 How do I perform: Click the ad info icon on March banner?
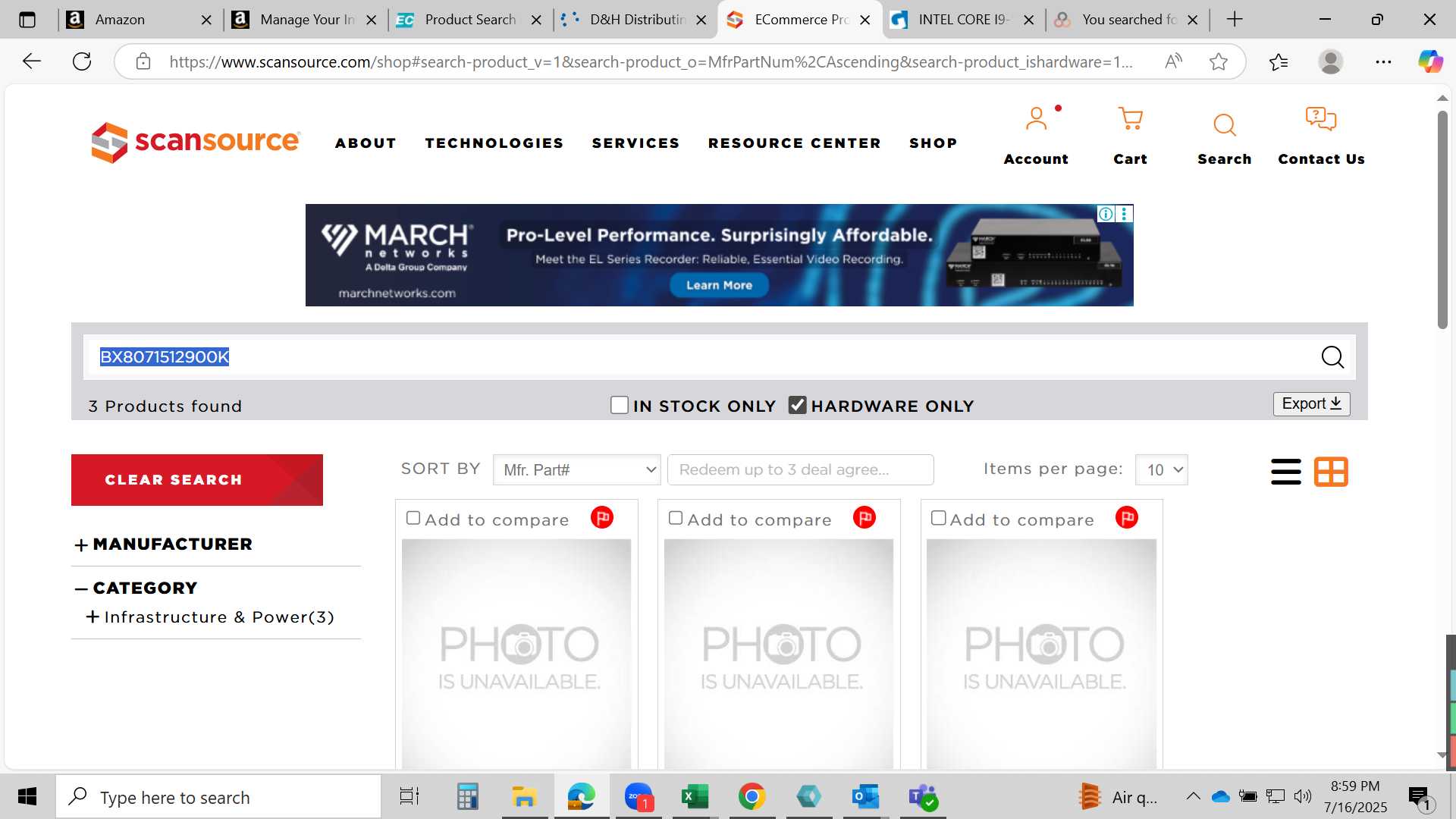click(1106, 214)
